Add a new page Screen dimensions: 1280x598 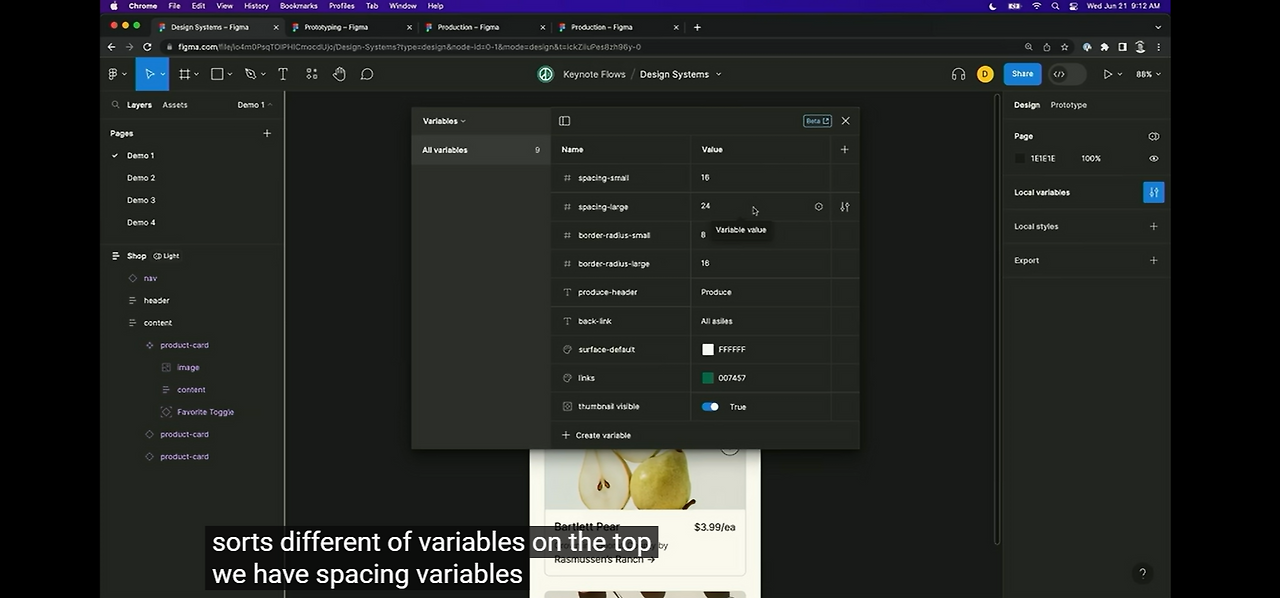pos(266,133)
